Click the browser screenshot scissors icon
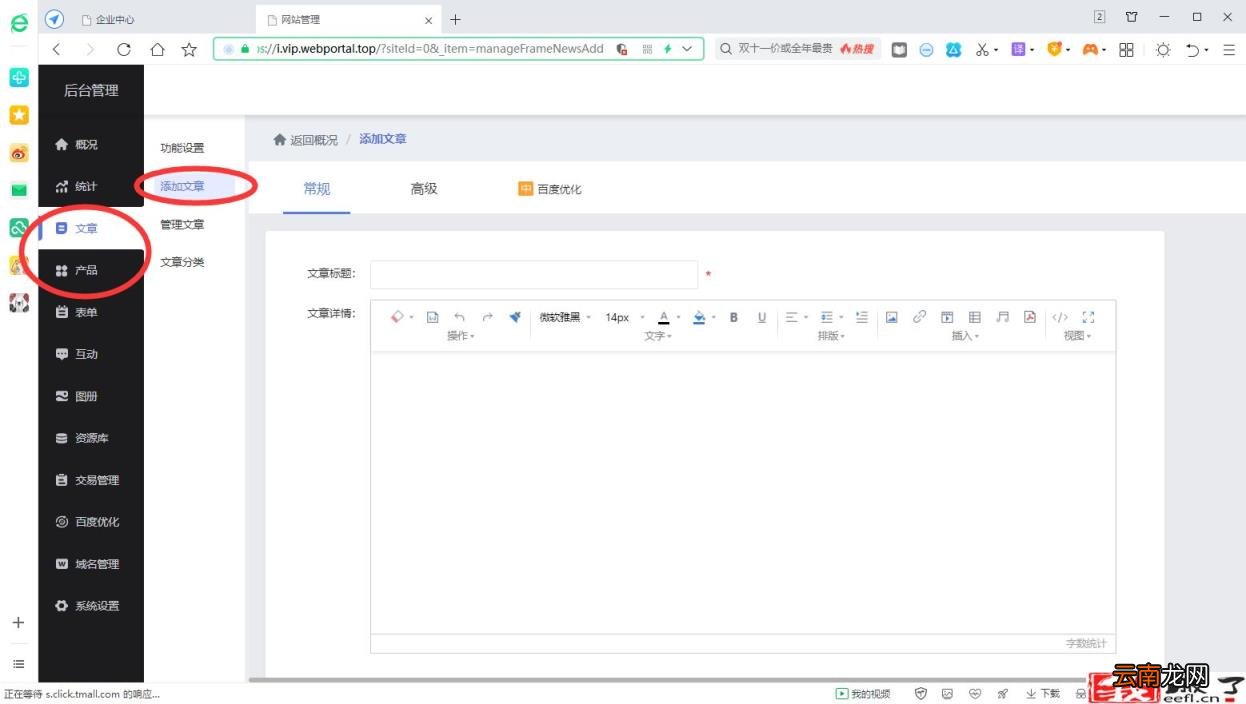 point(982,49)
